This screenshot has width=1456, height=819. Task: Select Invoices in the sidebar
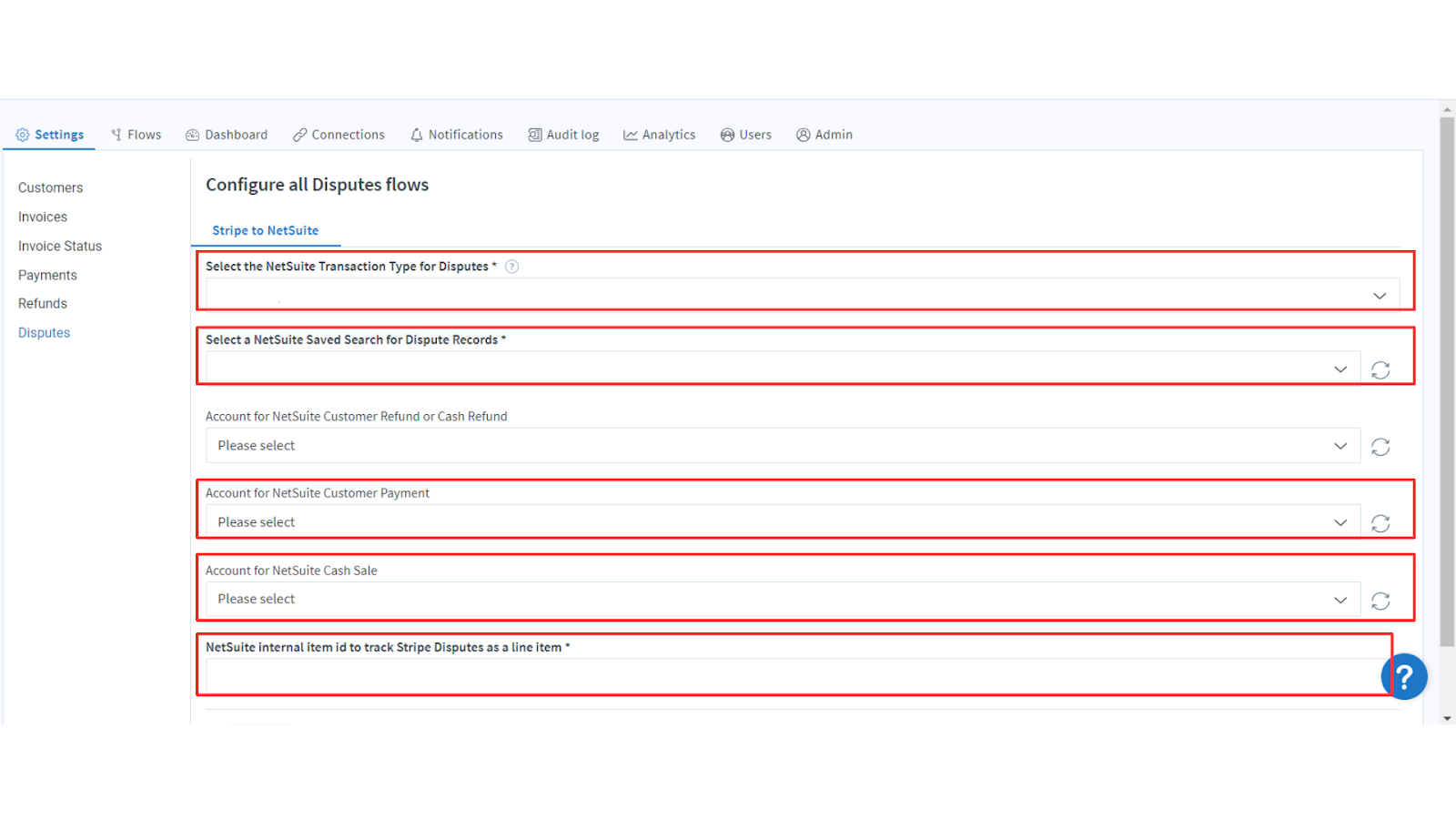[x=43, y=217]
